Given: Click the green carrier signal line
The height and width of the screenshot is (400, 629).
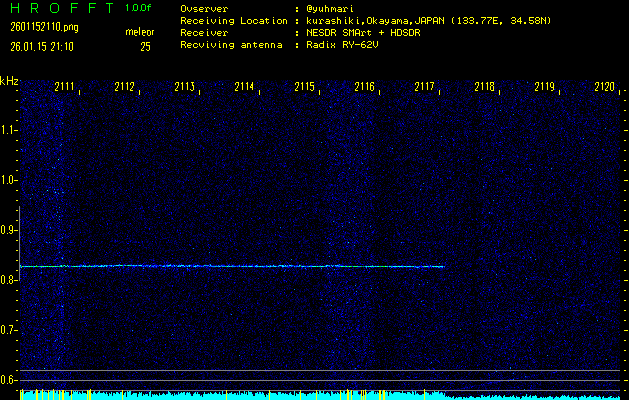Looking at the screenshot, I should 230,266.
